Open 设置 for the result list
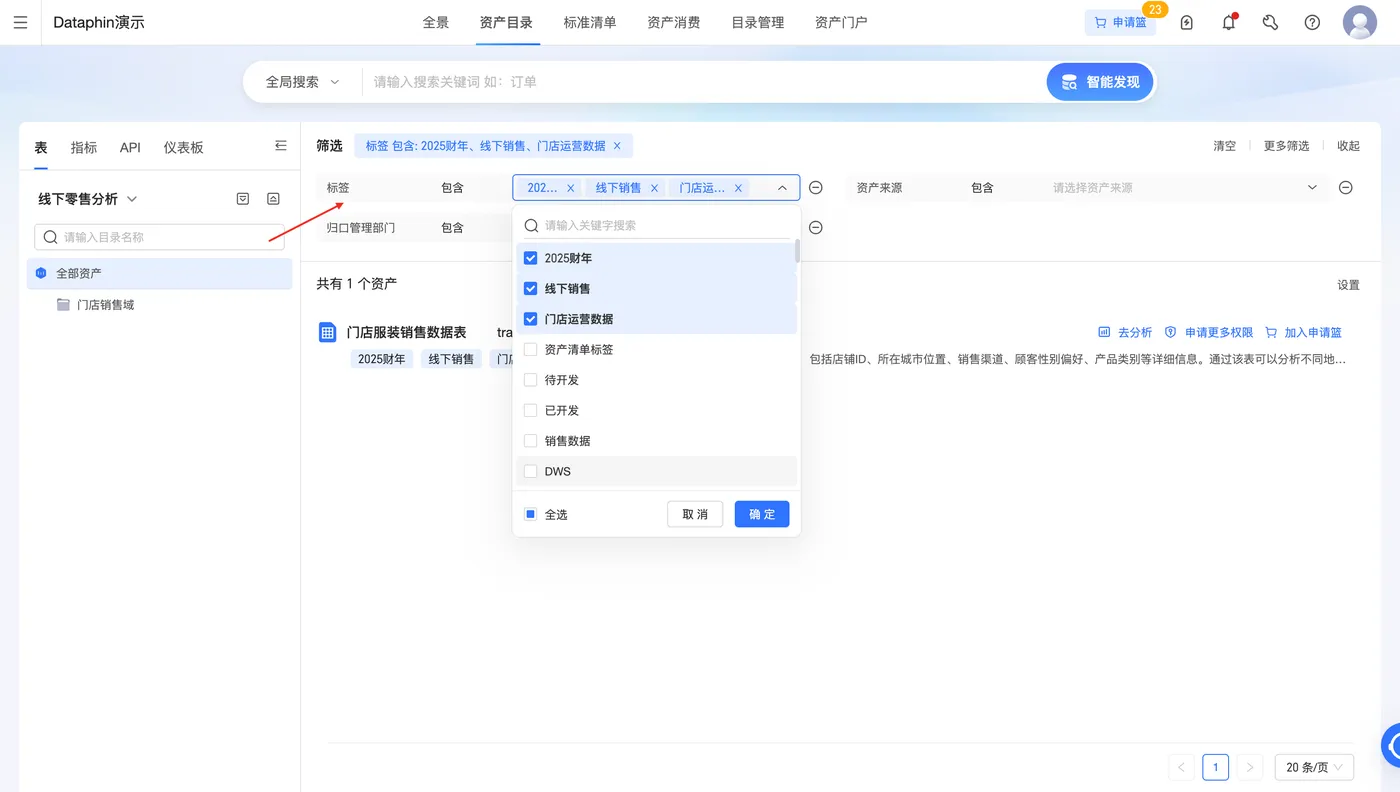Image resolution: width=1400 pixels, height=792 pixels. coord(1349,285)
